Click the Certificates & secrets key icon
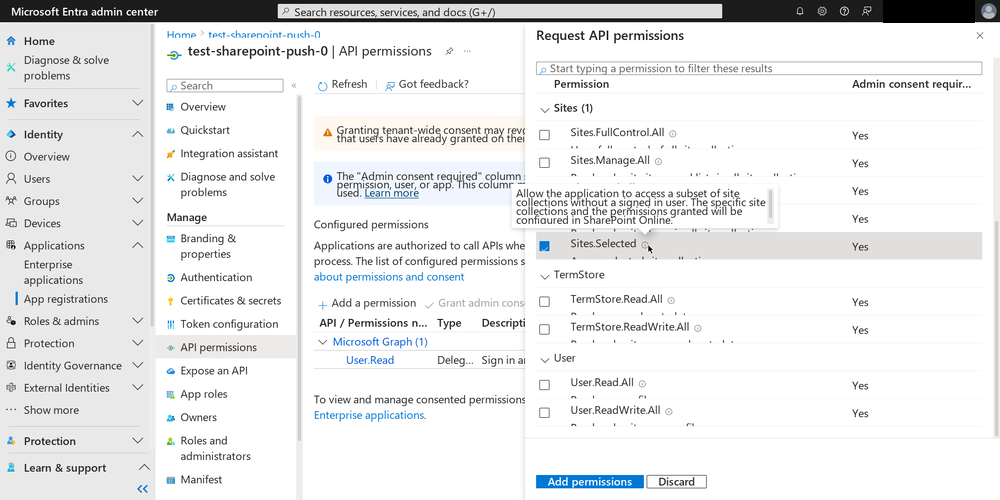The height and width of the screenshot is (500, 1000). (x=170, y=301)
